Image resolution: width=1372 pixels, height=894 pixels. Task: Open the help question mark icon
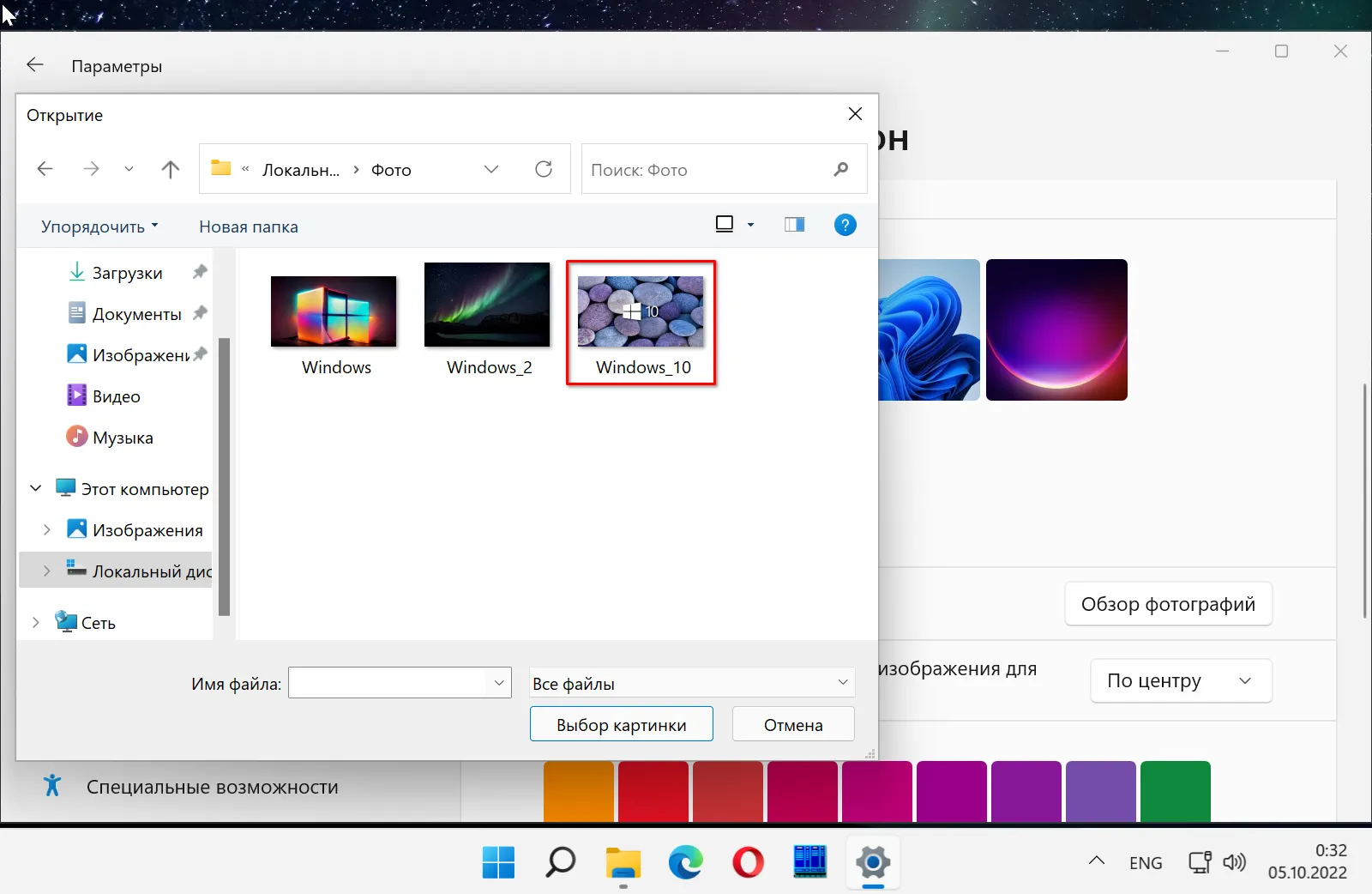[845, 225]
